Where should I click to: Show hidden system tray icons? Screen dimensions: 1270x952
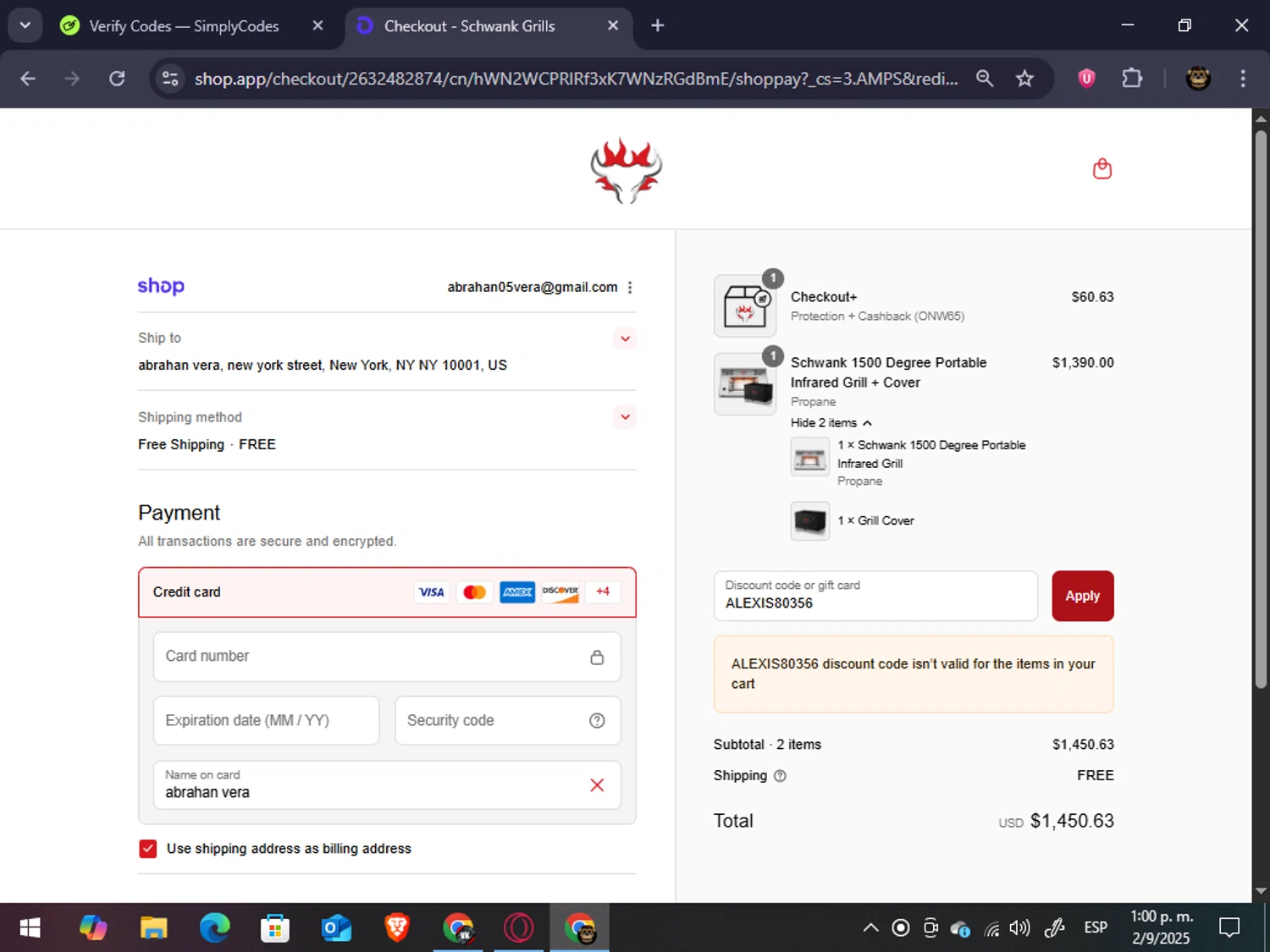click(870, 928)
